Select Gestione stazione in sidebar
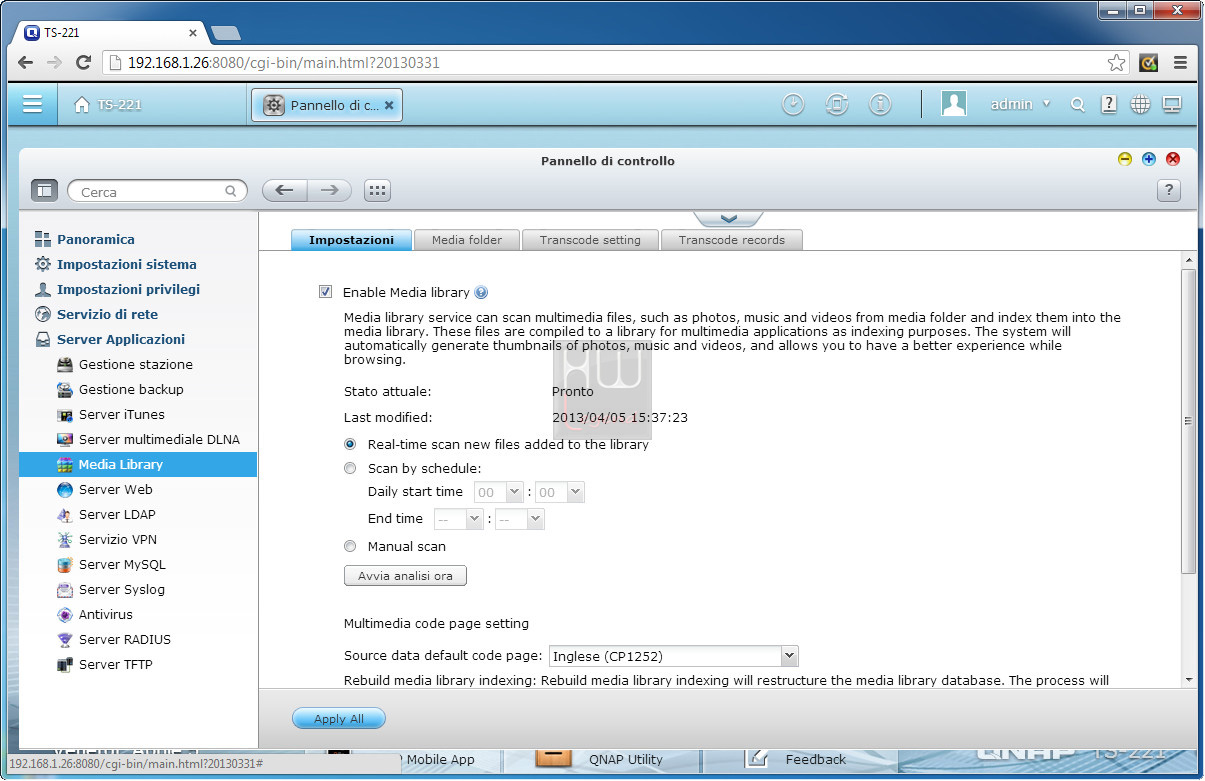Viewport: 1205px width, 781px height. [x=136, y=364]
